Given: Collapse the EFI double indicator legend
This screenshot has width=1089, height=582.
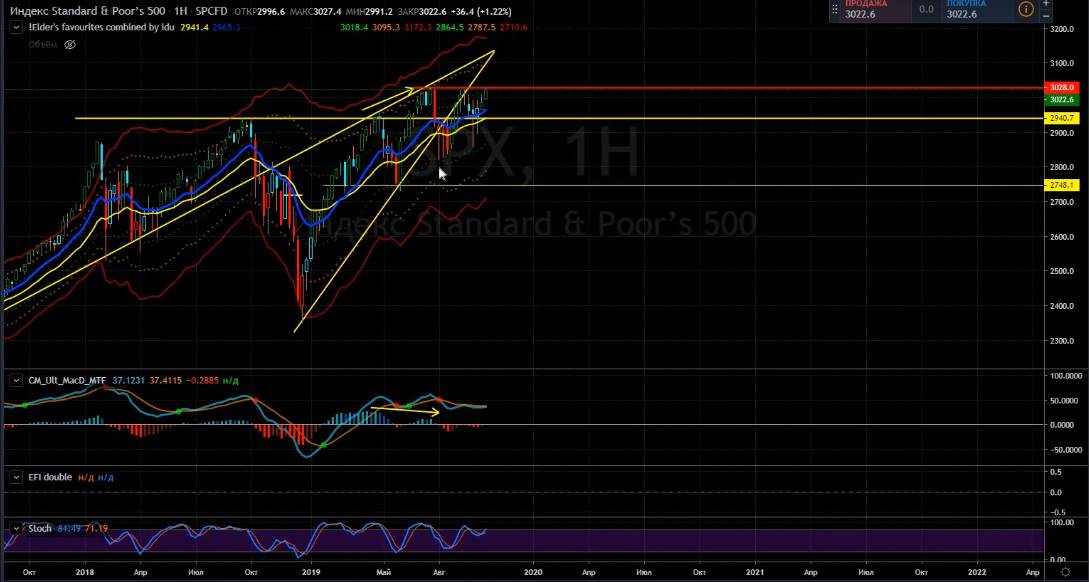Looking at the screenshot, I should (16, 478).
